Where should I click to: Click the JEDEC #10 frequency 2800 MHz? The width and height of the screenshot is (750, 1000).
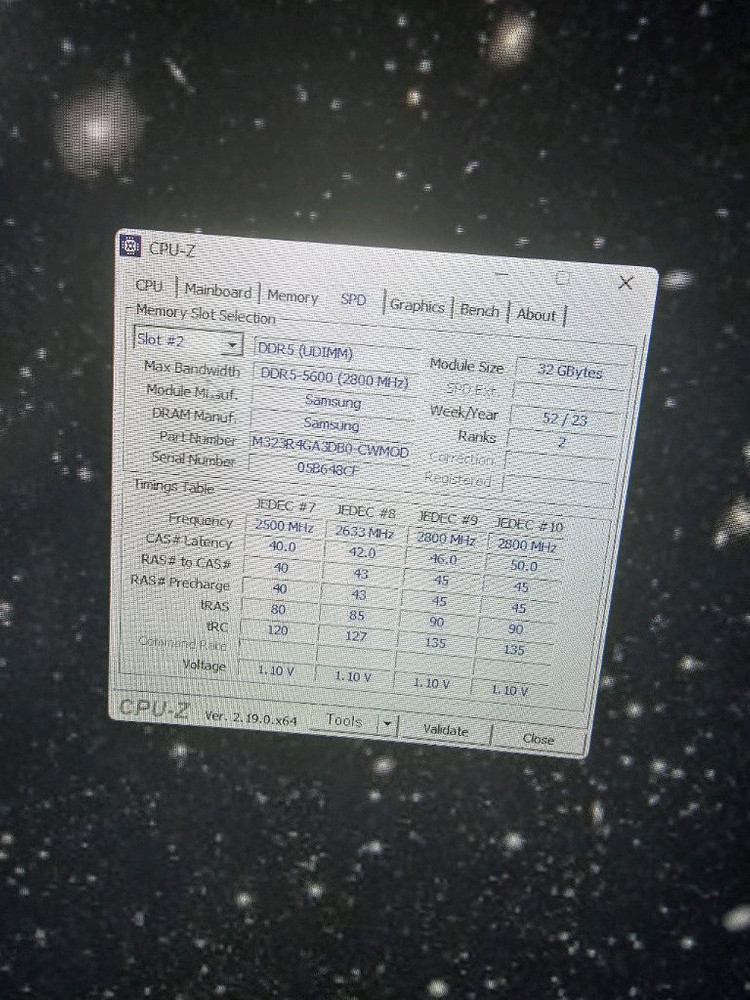tap(526, 545)
